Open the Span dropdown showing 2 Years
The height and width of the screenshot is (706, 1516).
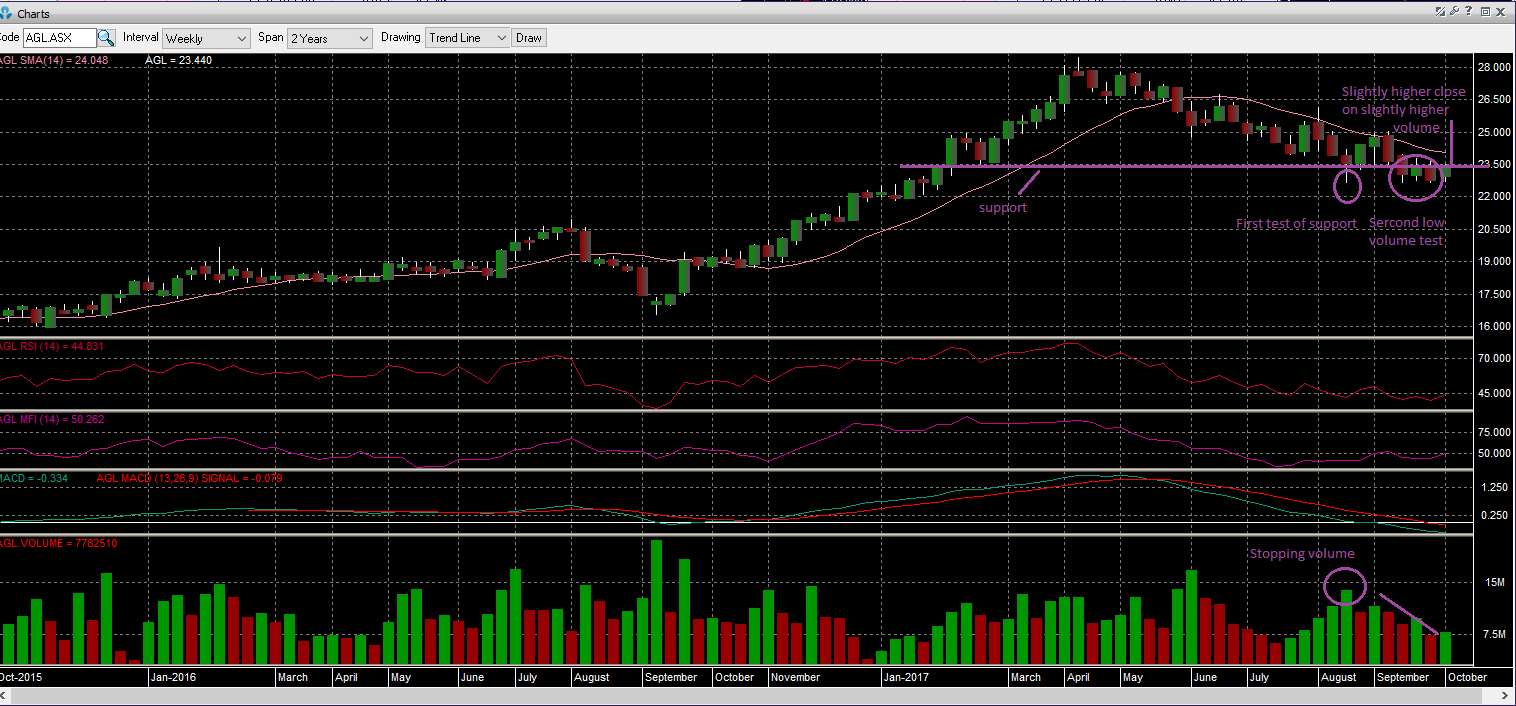point(329,38)
